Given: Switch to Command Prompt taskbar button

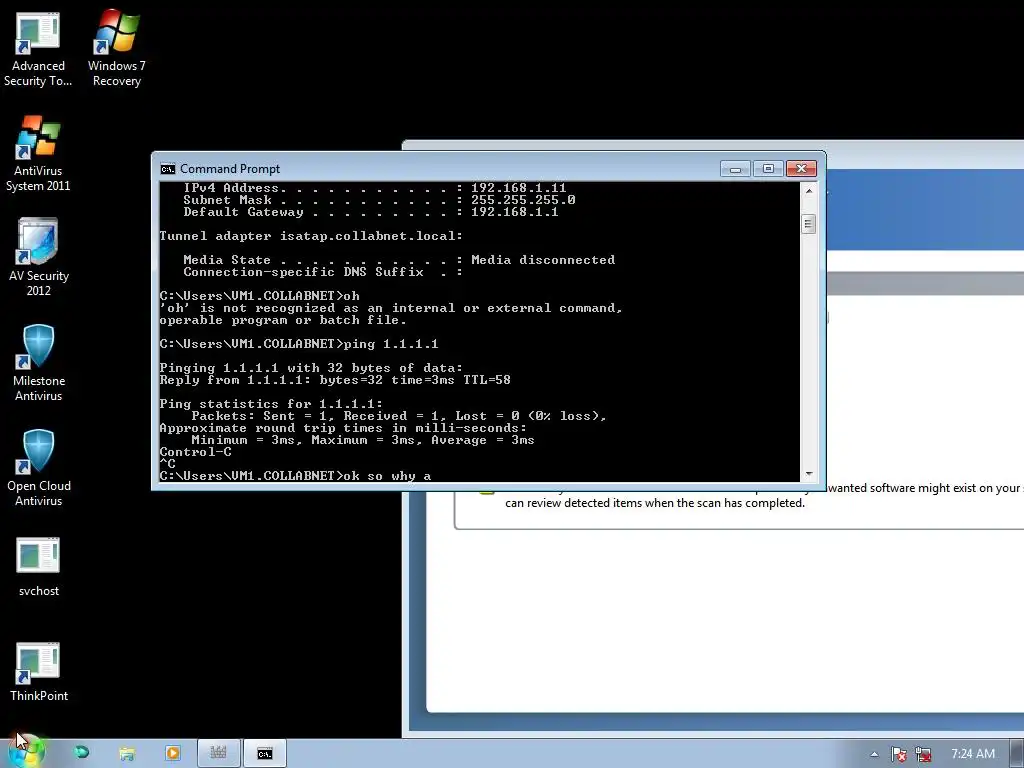Looking at the screenshot, I should tap(264, 754).
